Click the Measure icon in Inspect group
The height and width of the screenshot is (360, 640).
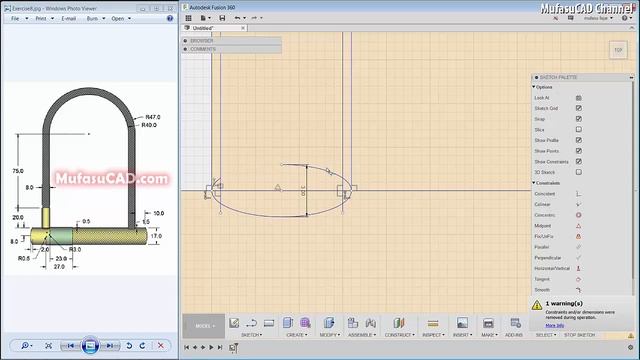433,323
